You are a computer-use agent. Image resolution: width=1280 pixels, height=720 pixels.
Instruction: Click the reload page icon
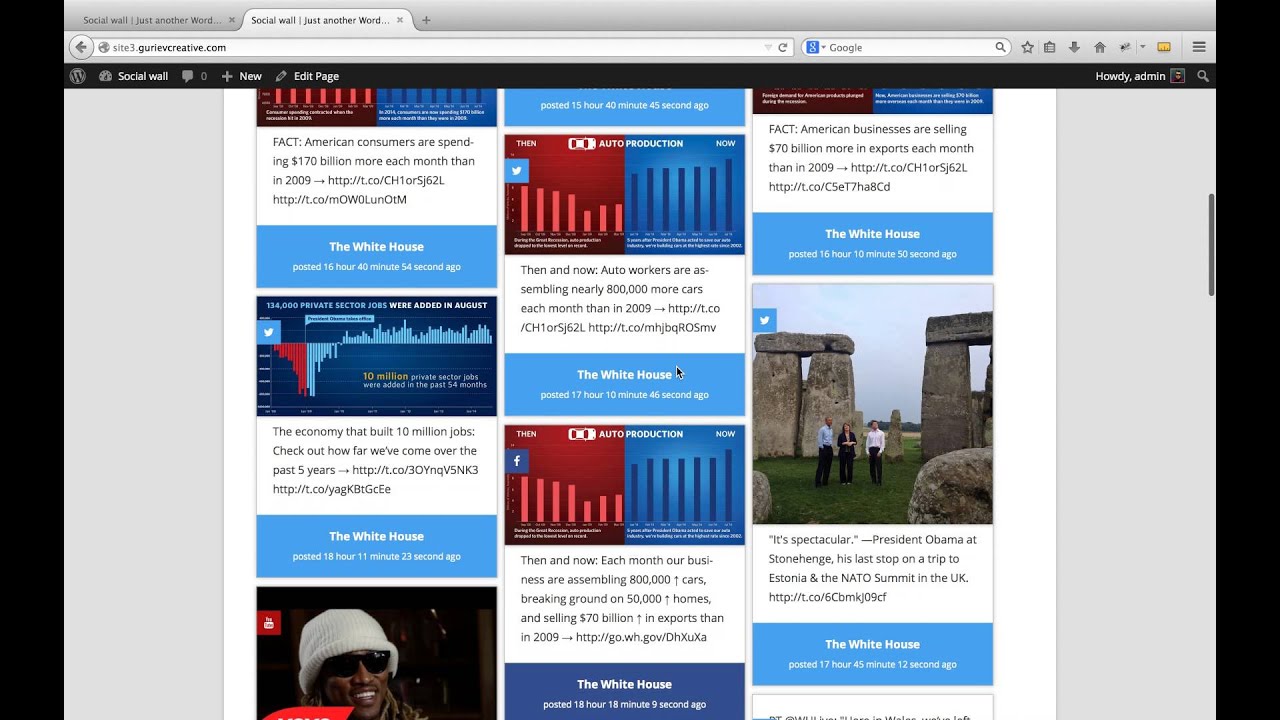(x=783, y=47)
